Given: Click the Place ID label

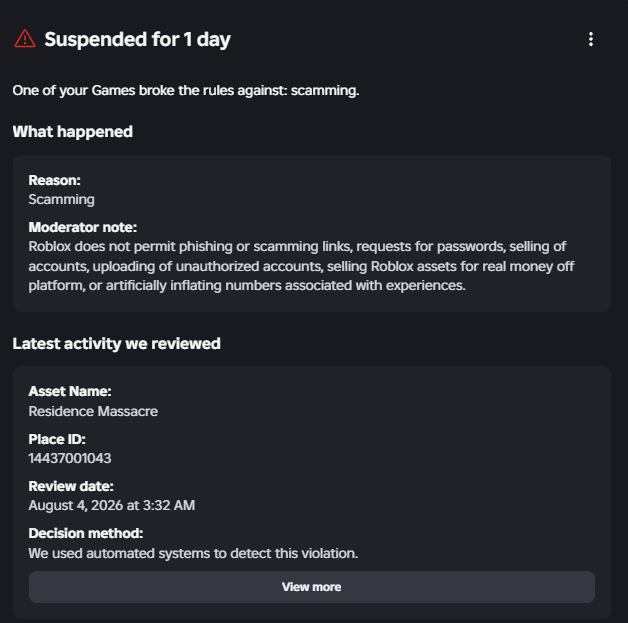Looking at the screenshot, I should (x=57, y=440).
